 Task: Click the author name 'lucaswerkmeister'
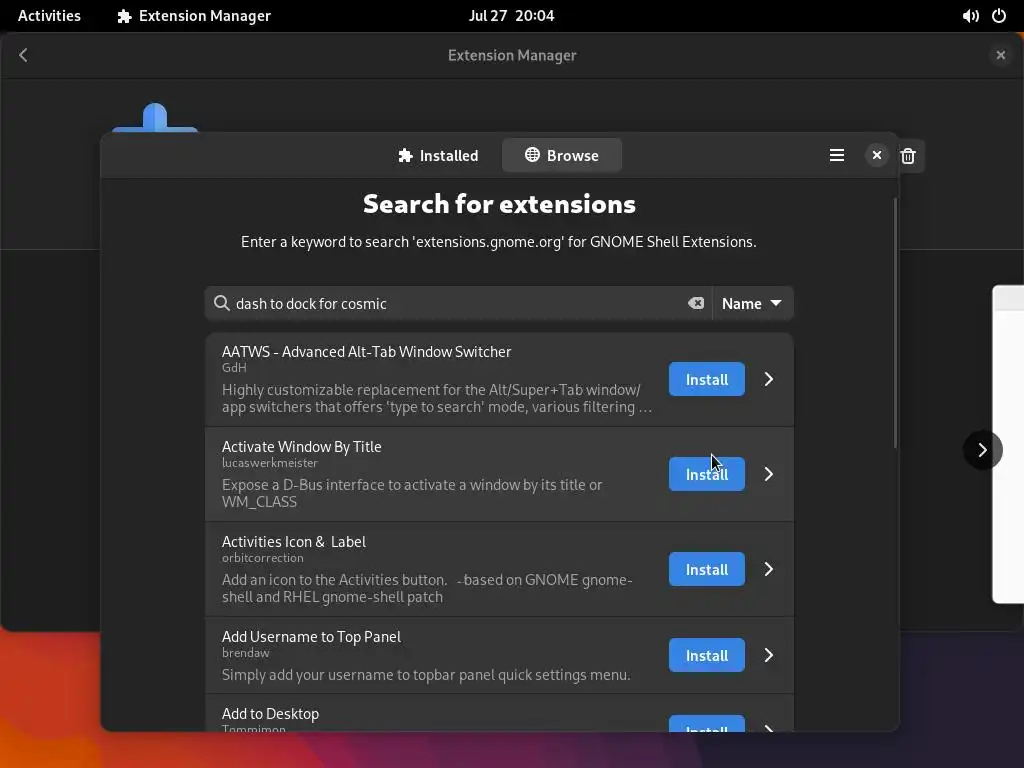tap(270, 463)
